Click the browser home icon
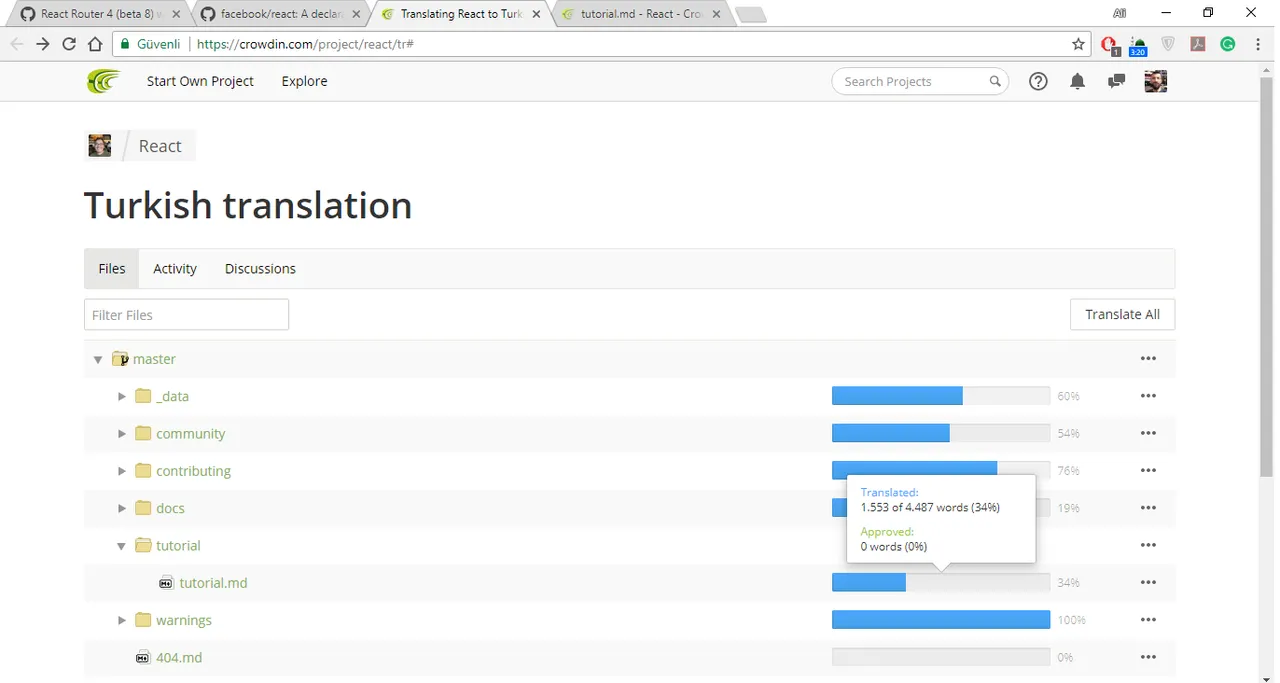The height and width of the screenshot is (683, 1280). tap(95, 44)
